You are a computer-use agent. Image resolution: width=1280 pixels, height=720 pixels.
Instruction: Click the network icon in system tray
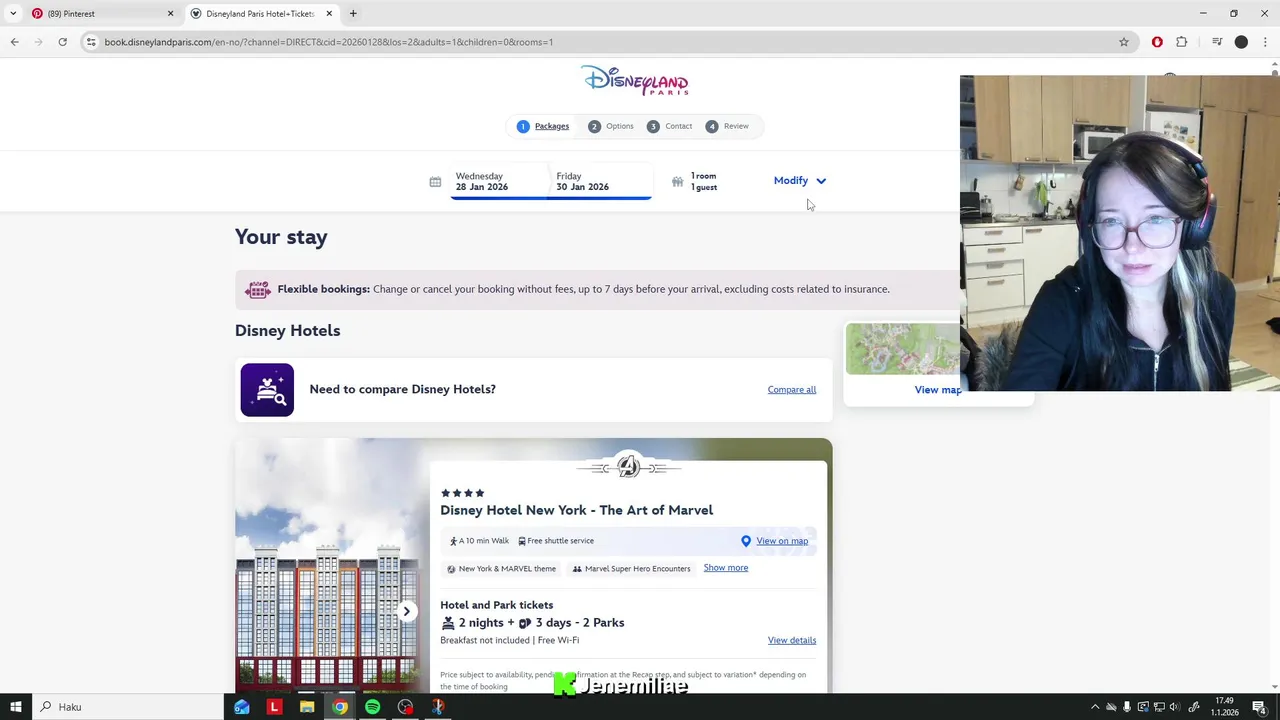1159,707
